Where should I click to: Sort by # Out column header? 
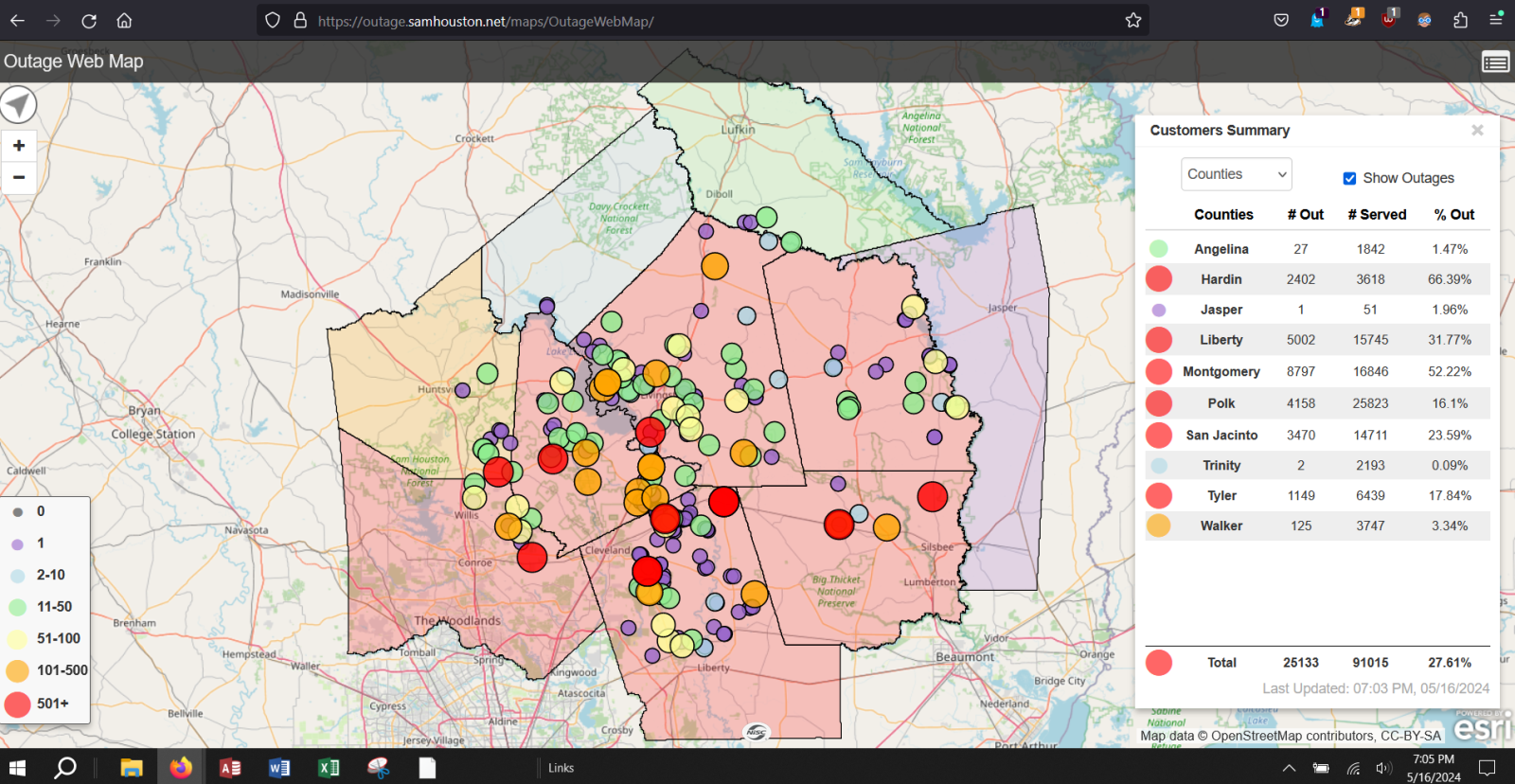[1305, 214]
